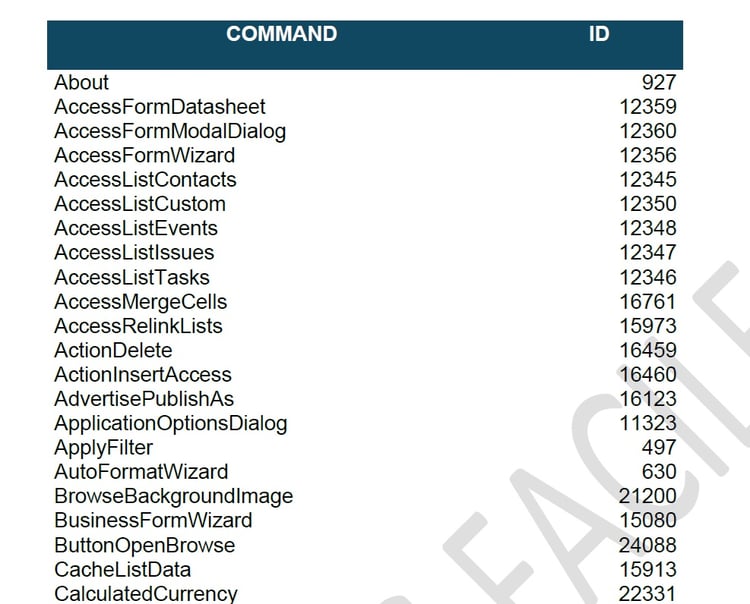The image size is (750, 604).
Task: Click the AccessListEvents command
Action: tap(136, 228)
